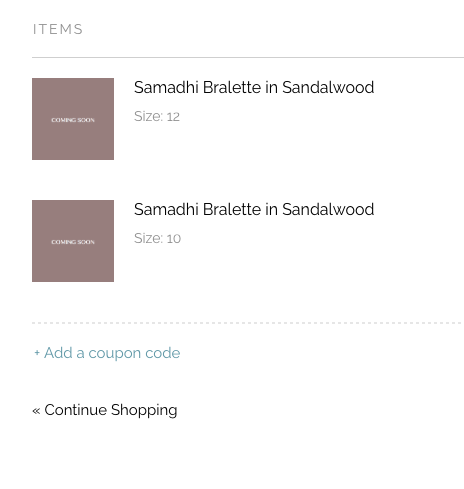
Task: Click the « arrow beside Continue Shopping
Action: pyautogui.click(x=36, y=411)
